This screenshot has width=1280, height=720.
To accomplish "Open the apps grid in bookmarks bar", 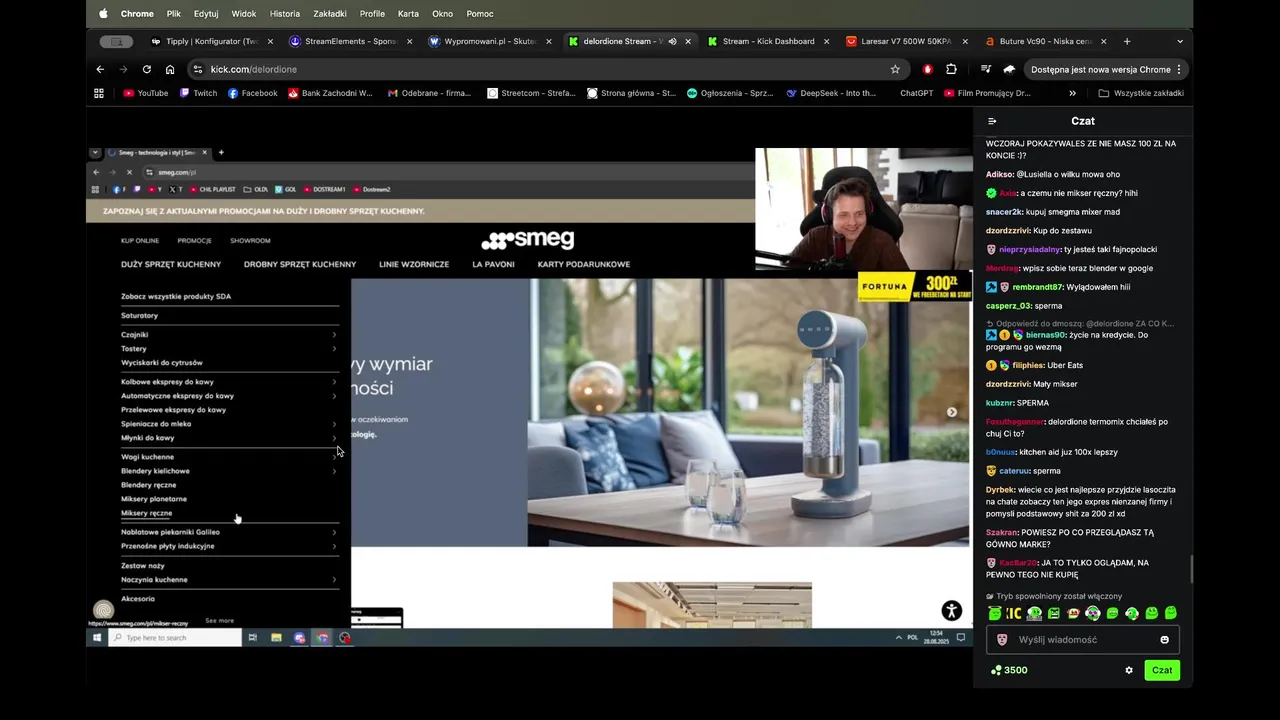I will click(99, 93).
